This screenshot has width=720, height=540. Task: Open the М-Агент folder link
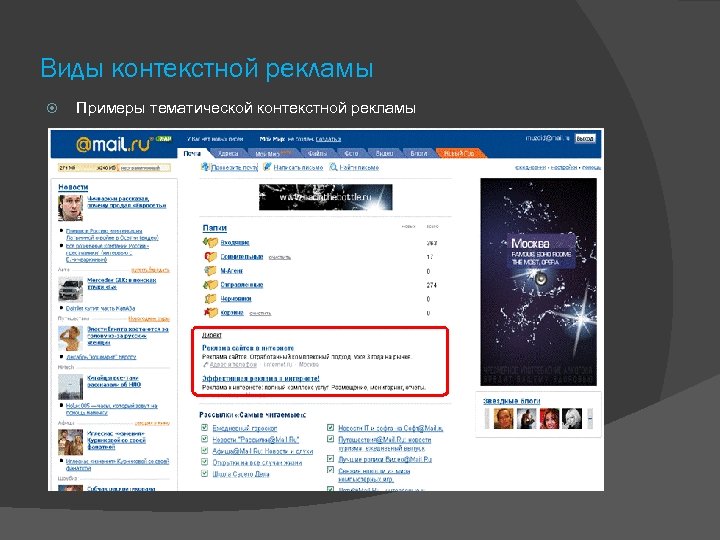(232, 271)
